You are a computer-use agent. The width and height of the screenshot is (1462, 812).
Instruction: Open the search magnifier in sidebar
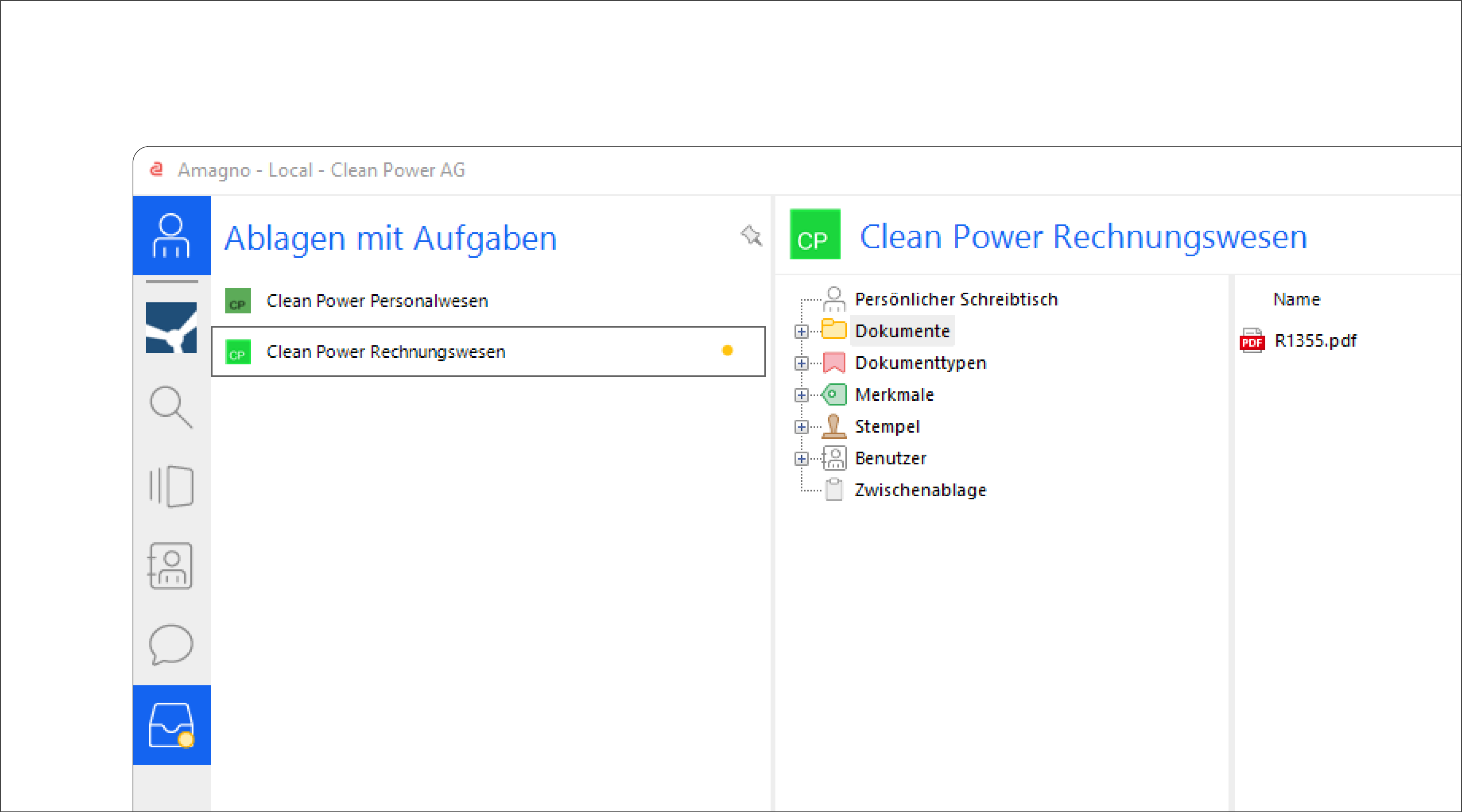click(x=172, y=407)
